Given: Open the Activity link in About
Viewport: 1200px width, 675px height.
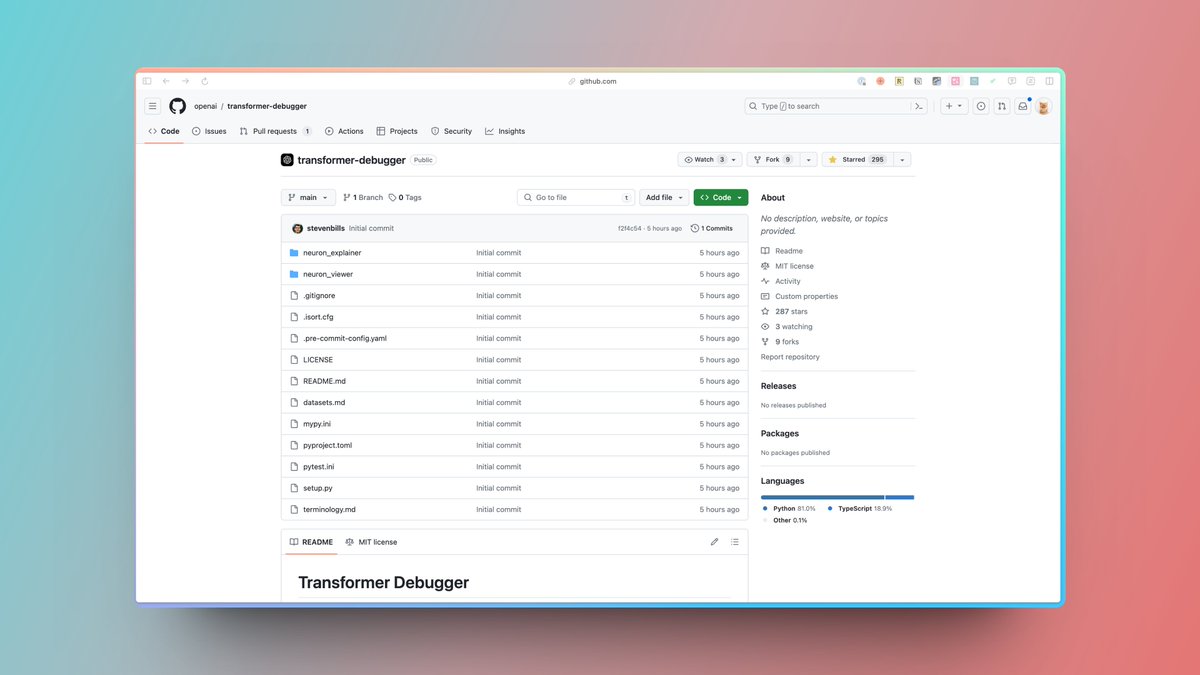Looking at the screenshot, I should [x=788, y=281].
